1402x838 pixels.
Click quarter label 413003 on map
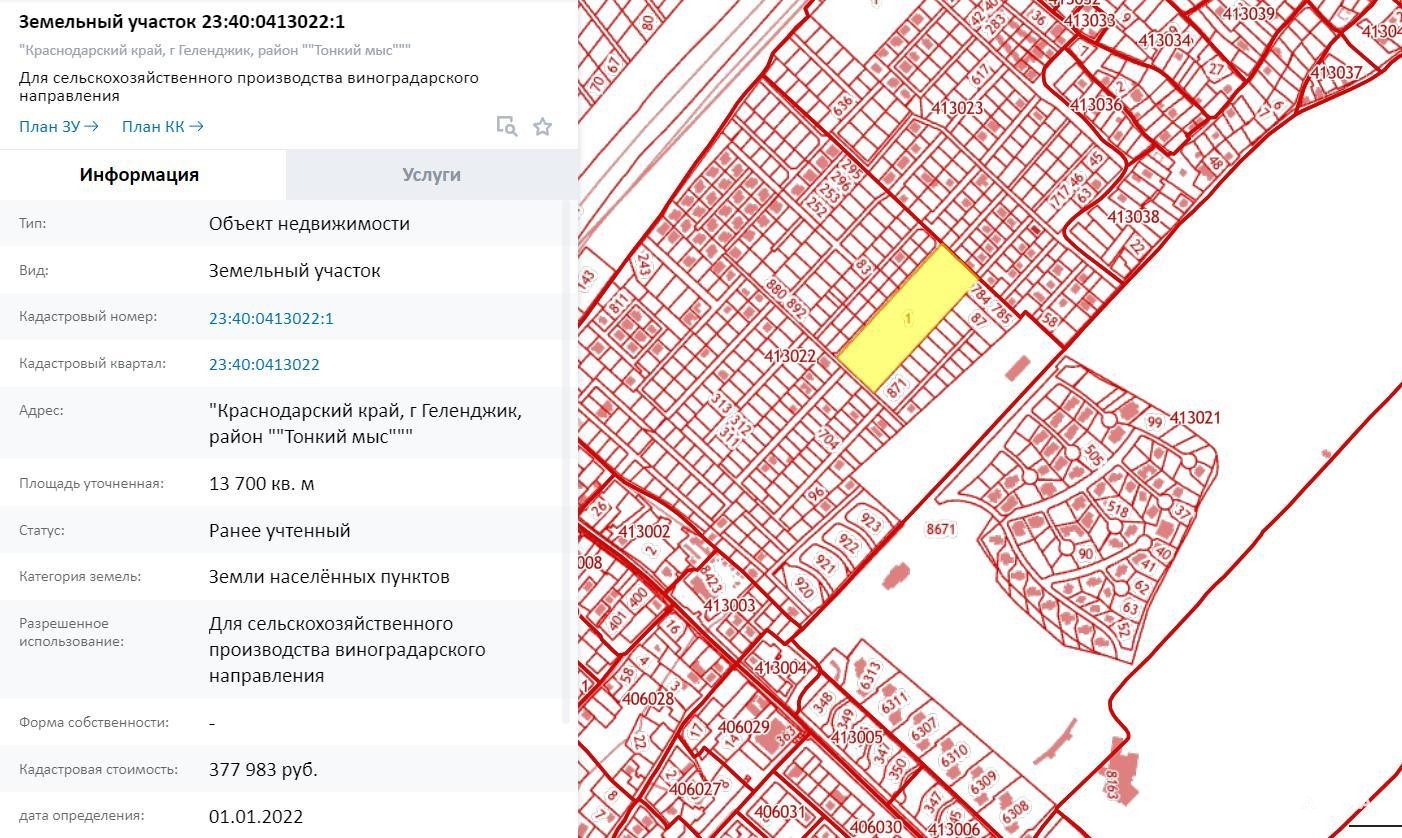(729, 605)
